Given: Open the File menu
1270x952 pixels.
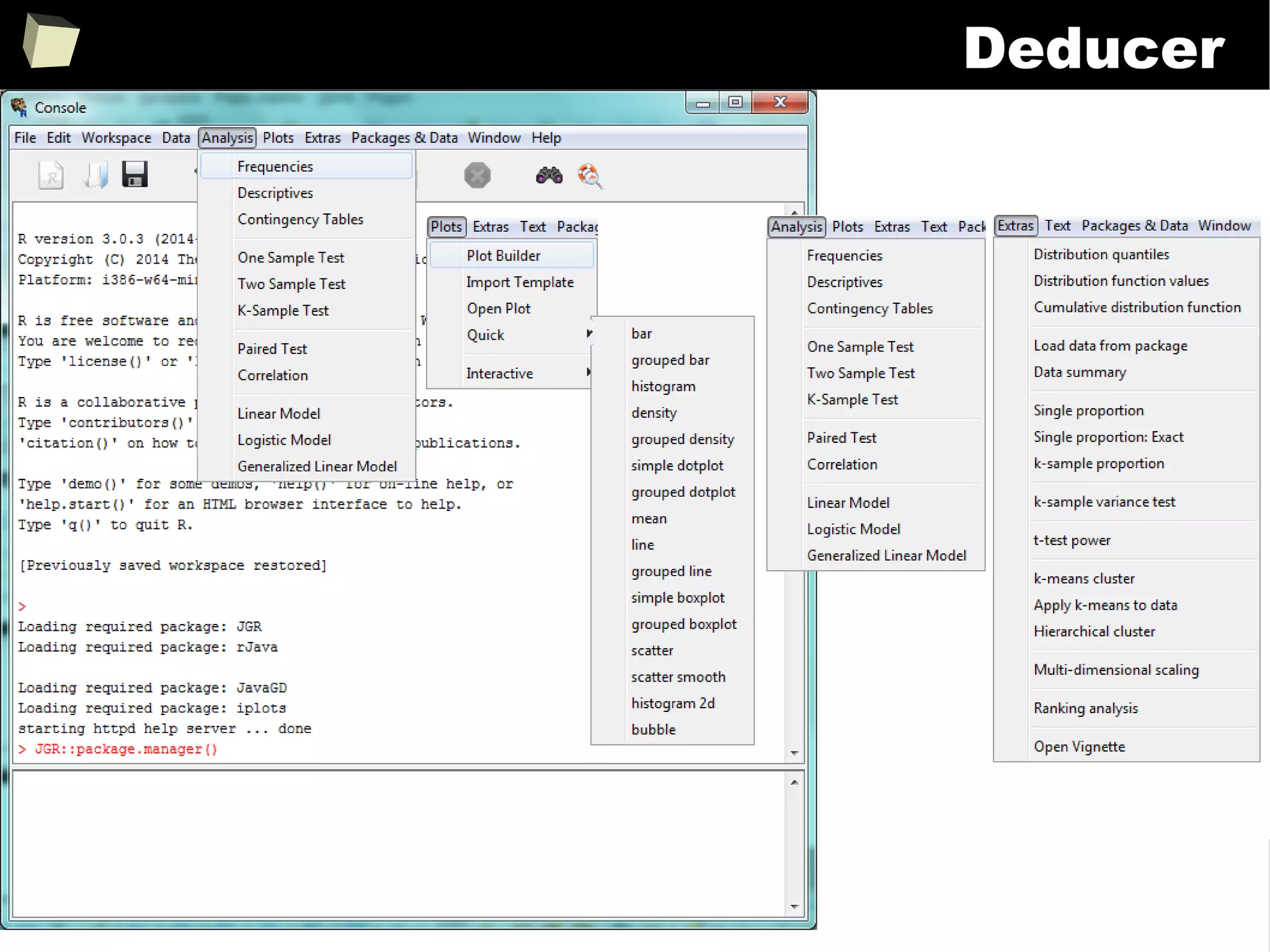Looking at the screenshot, I should (x=25, y=138).
